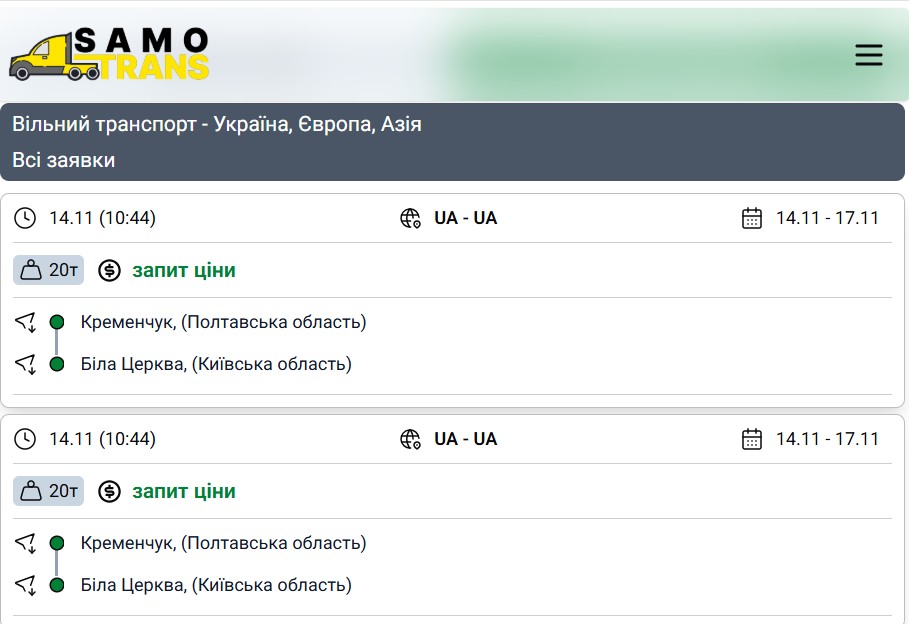
Task: Select "Вільний транспорт - Україна, Європа, Азія" heading
Action: pyautogui.click(x=217, y=125)
